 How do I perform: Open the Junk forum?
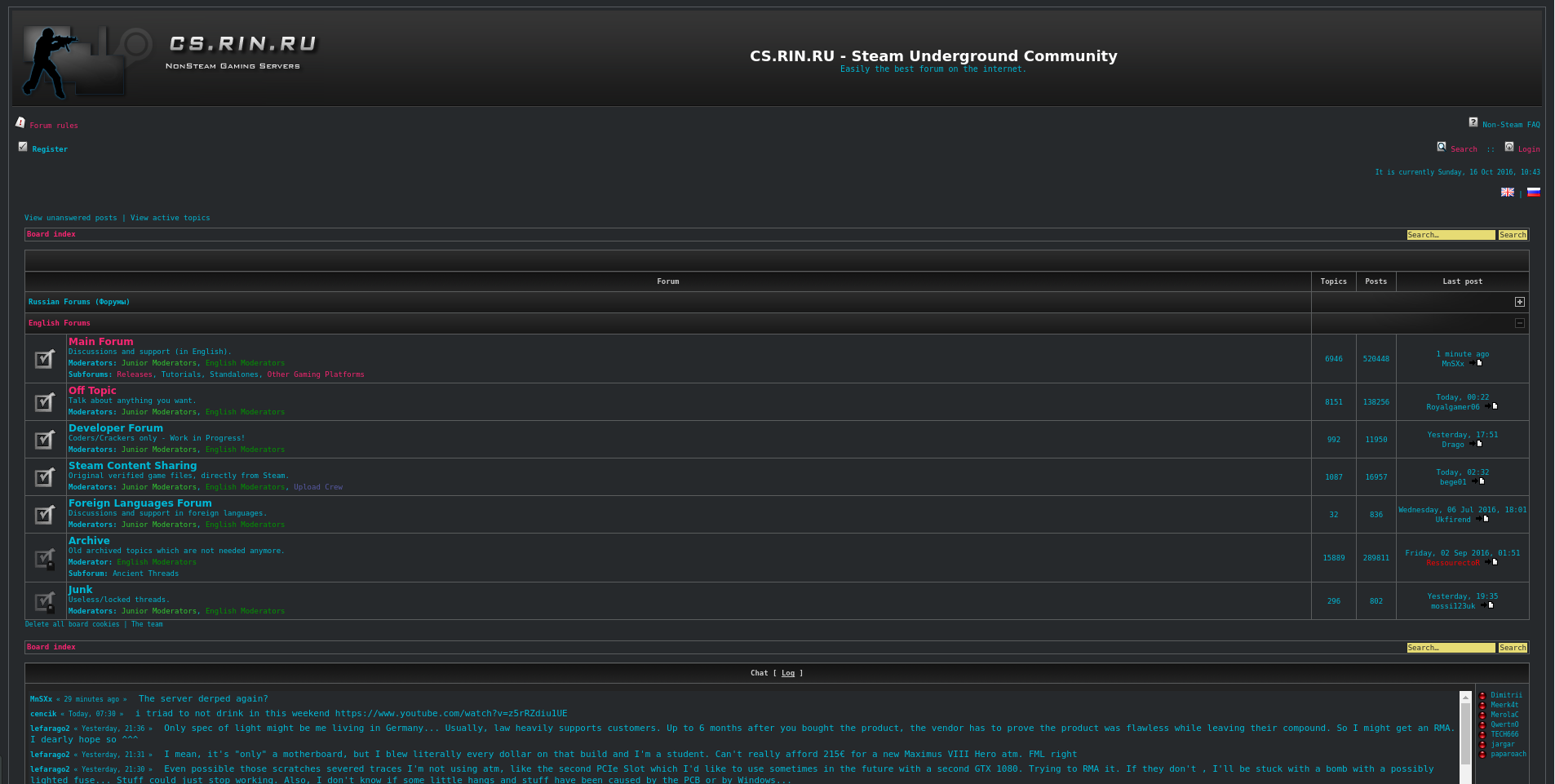coord(81,590)
